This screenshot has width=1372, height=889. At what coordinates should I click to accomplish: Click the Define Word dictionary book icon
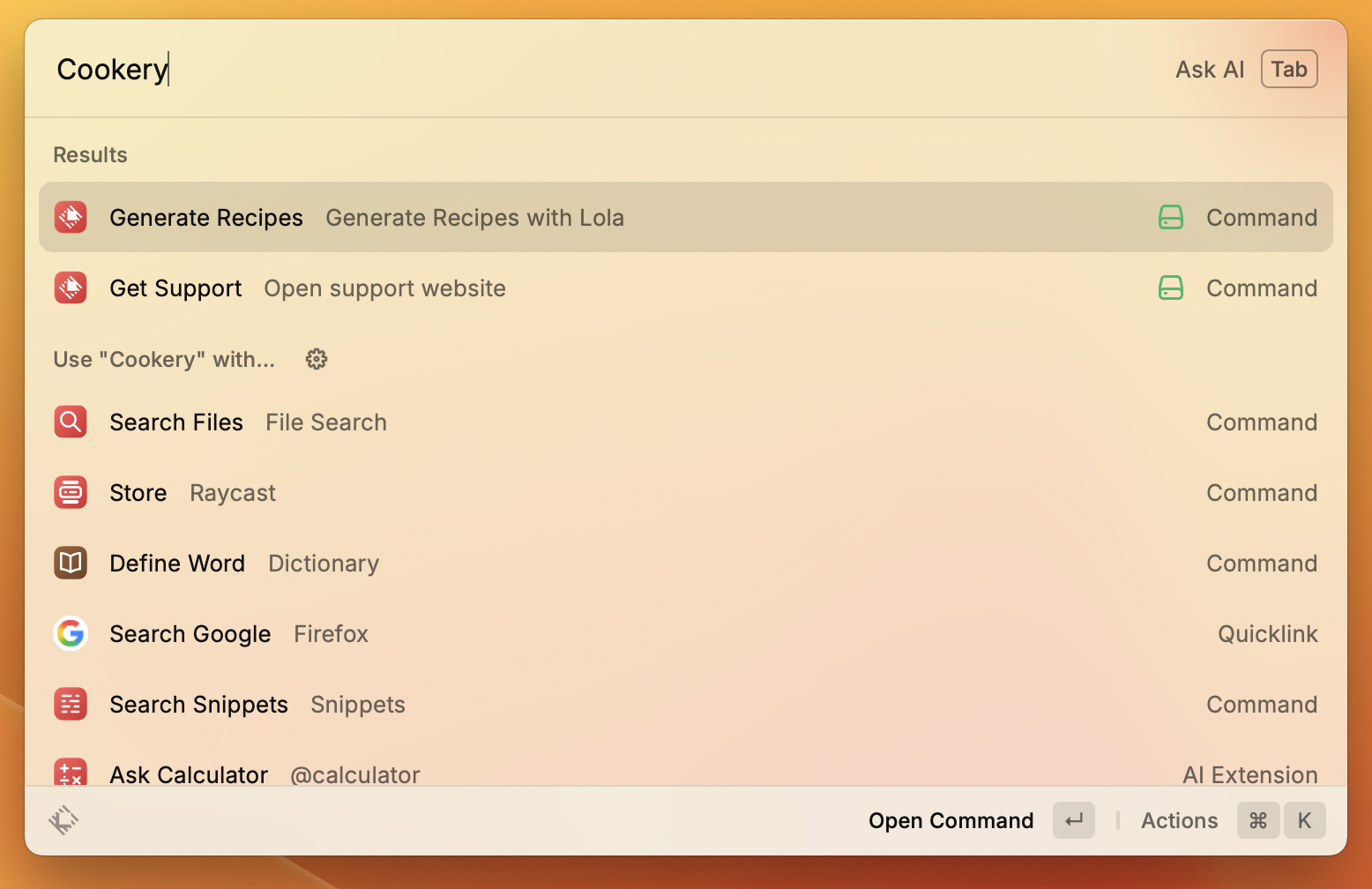click(71, 563)
